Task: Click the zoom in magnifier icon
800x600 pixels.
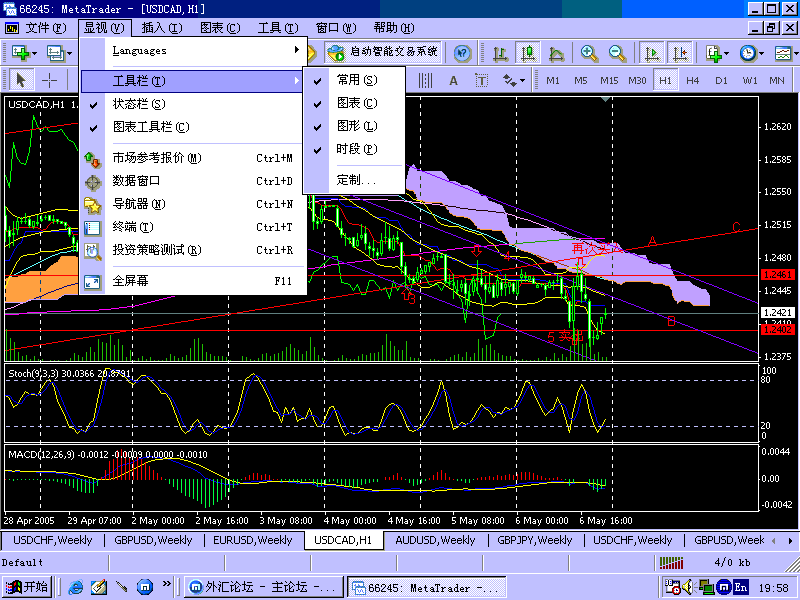Action: (590, 53)
